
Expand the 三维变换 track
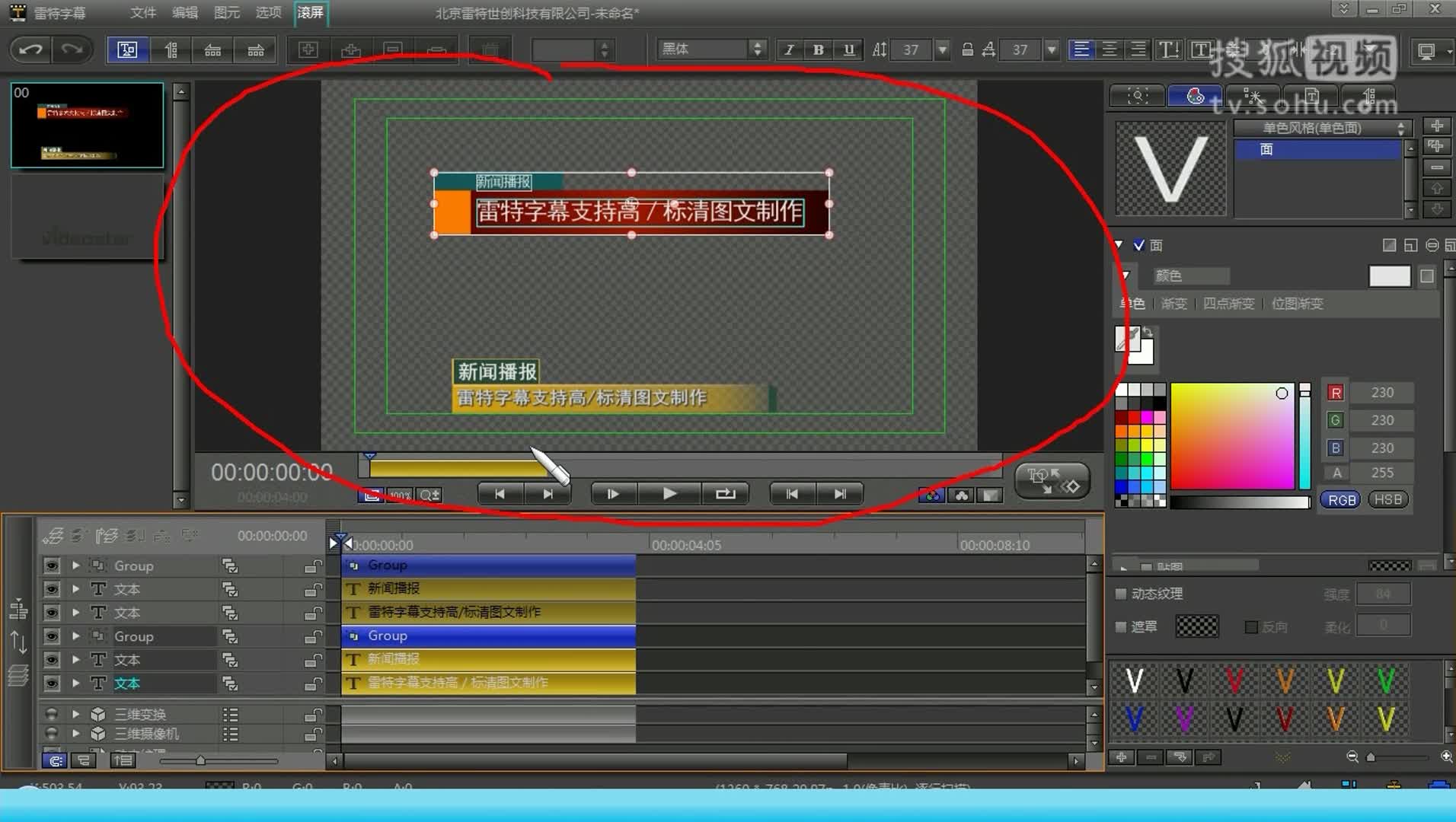coord(75,714)
